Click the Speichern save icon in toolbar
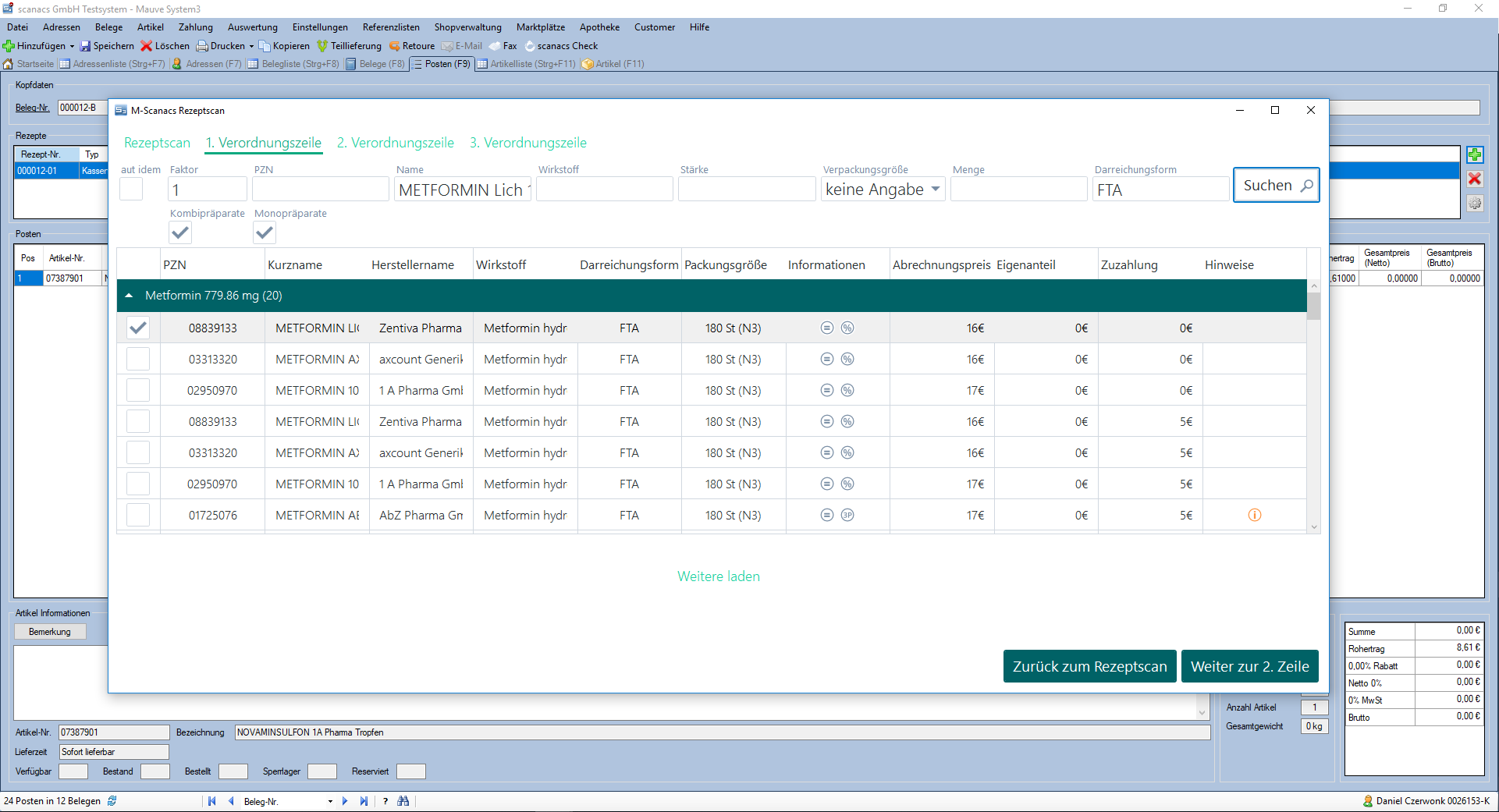The image size is (1499, 812). 85,46
